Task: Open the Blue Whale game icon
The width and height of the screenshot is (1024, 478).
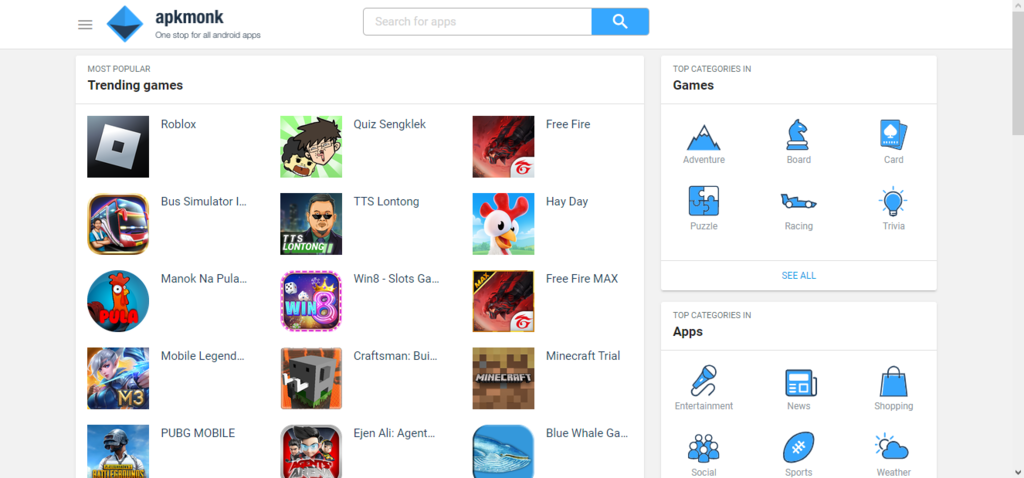Action: point(504,451)
